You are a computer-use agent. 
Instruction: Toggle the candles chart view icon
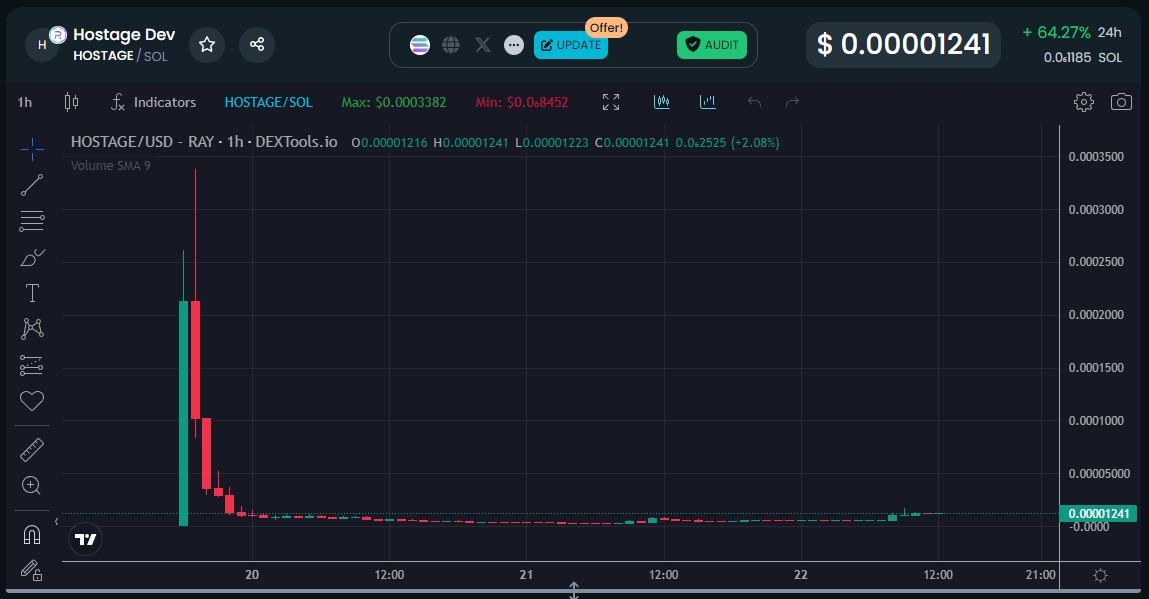point(662,102)
